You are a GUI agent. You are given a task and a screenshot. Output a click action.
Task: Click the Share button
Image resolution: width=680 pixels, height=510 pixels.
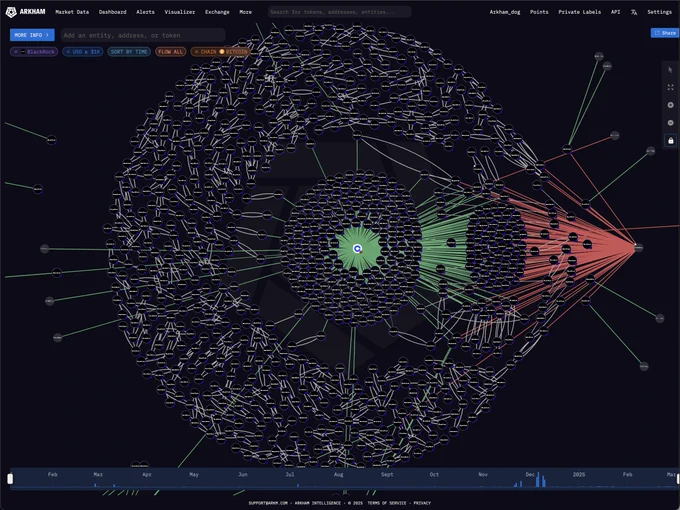665,33
